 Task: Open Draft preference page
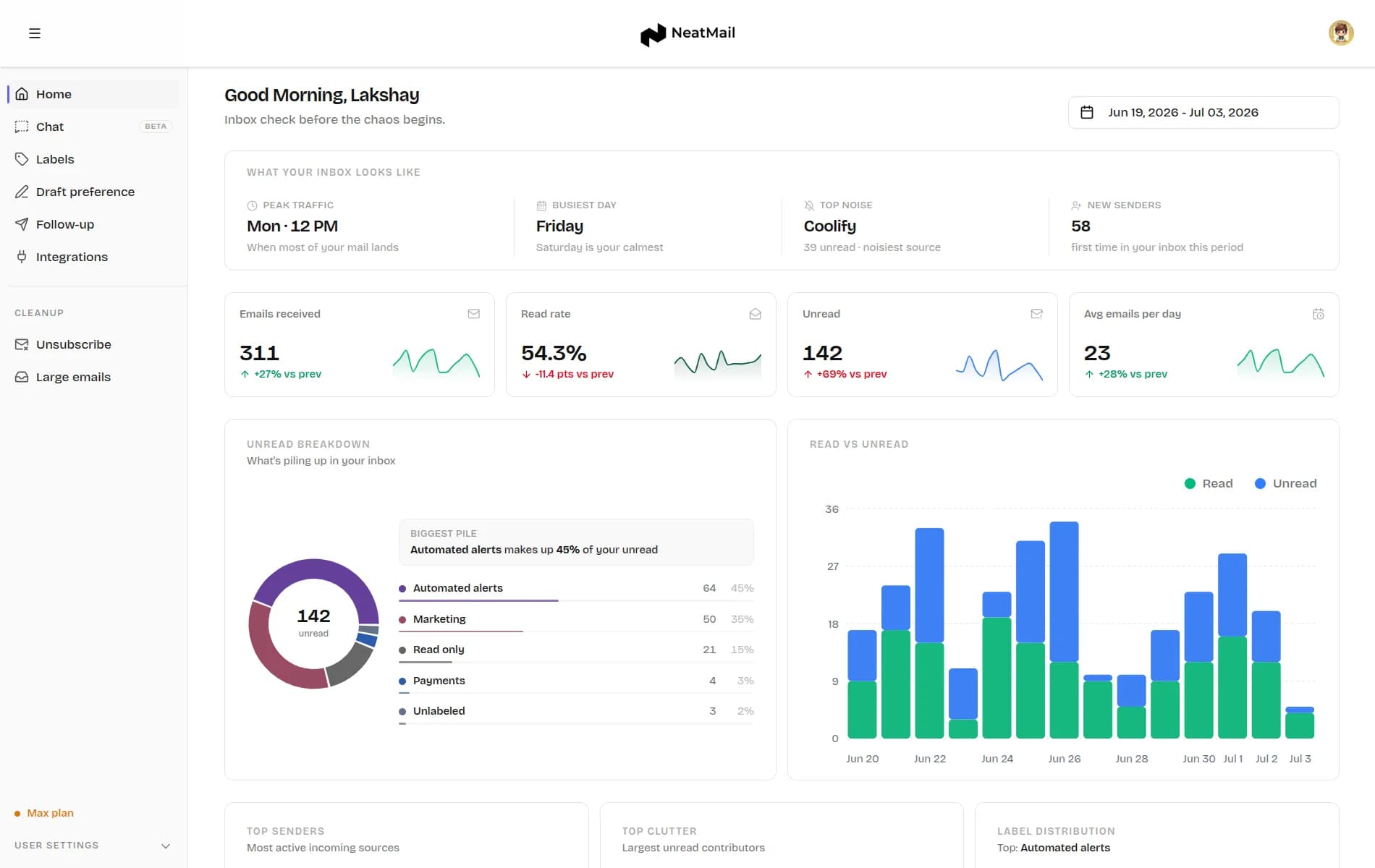pos(94,192)
